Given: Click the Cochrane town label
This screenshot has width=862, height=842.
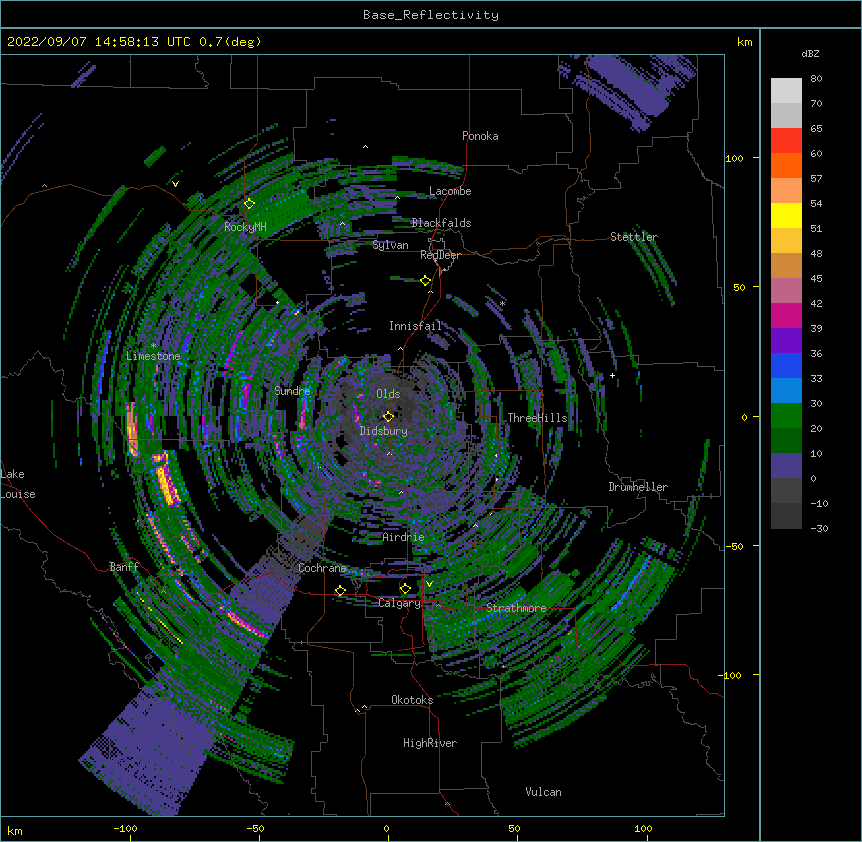Looking at the screenshot, I should pyautogui.click(x=322, y=568).
